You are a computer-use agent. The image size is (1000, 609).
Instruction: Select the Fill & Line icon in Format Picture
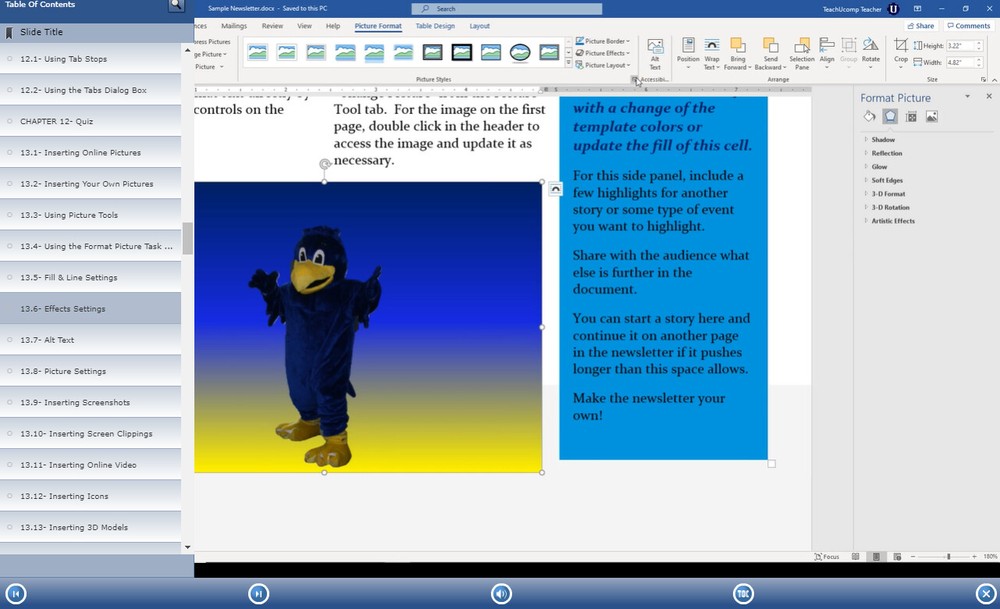coord(870,117)
